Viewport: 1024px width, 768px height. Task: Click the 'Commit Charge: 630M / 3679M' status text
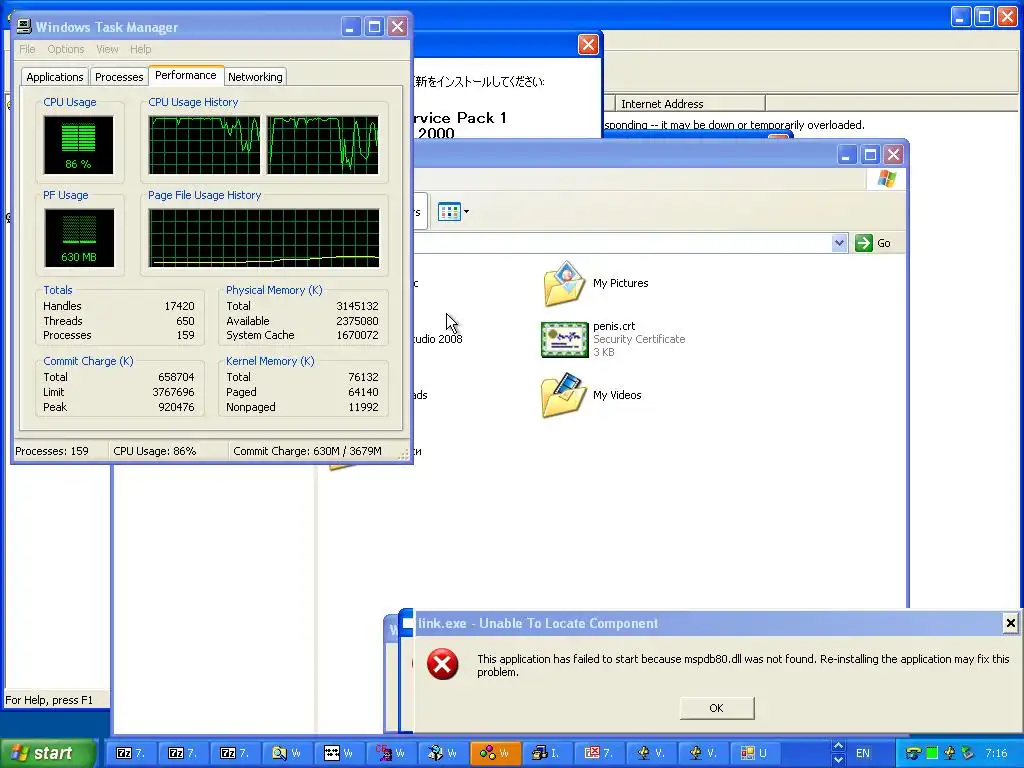[x=307, y=451]
